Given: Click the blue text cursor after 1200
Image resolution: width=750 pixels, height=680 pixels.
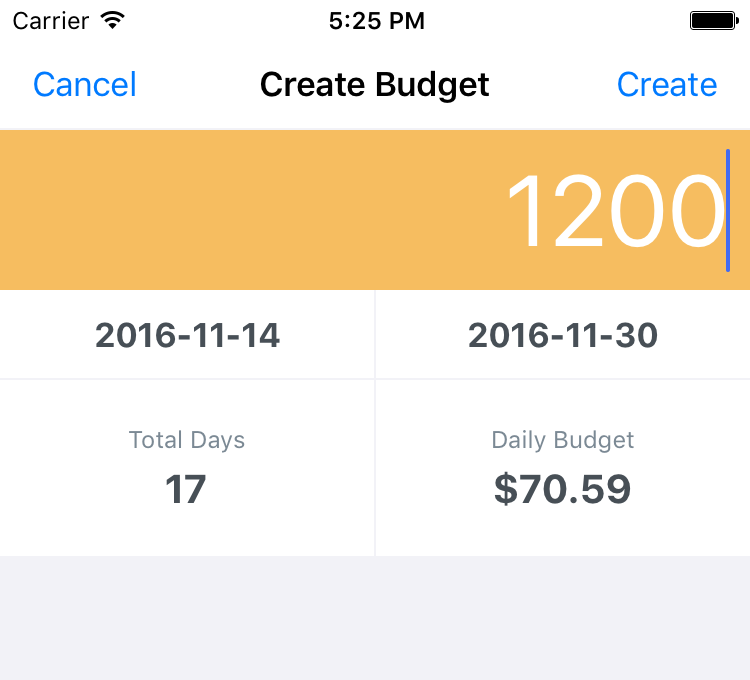Looking at the screenshot, I should (728, 210).
